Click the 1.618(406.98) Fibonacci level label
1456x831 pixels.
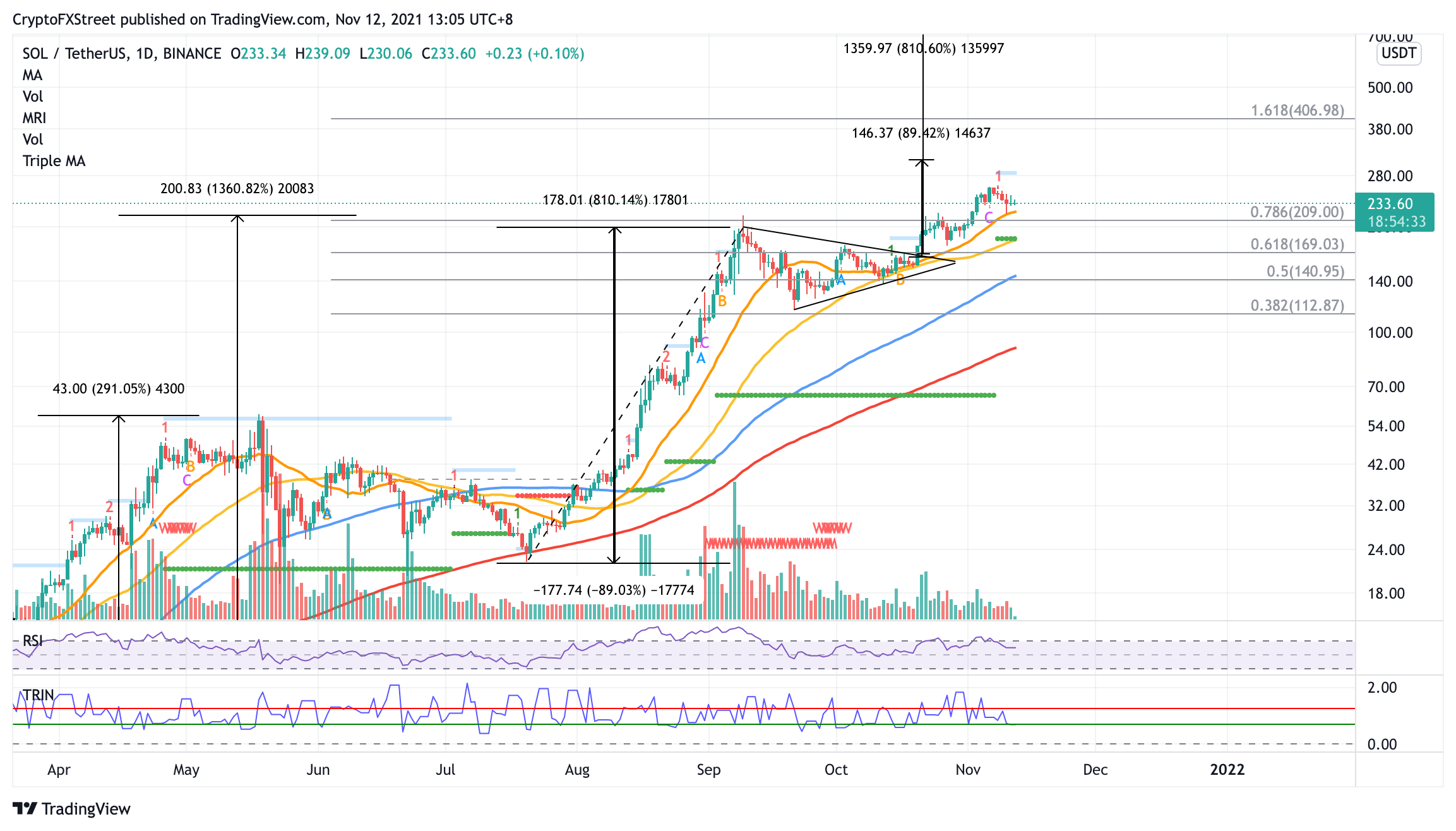1298,110
